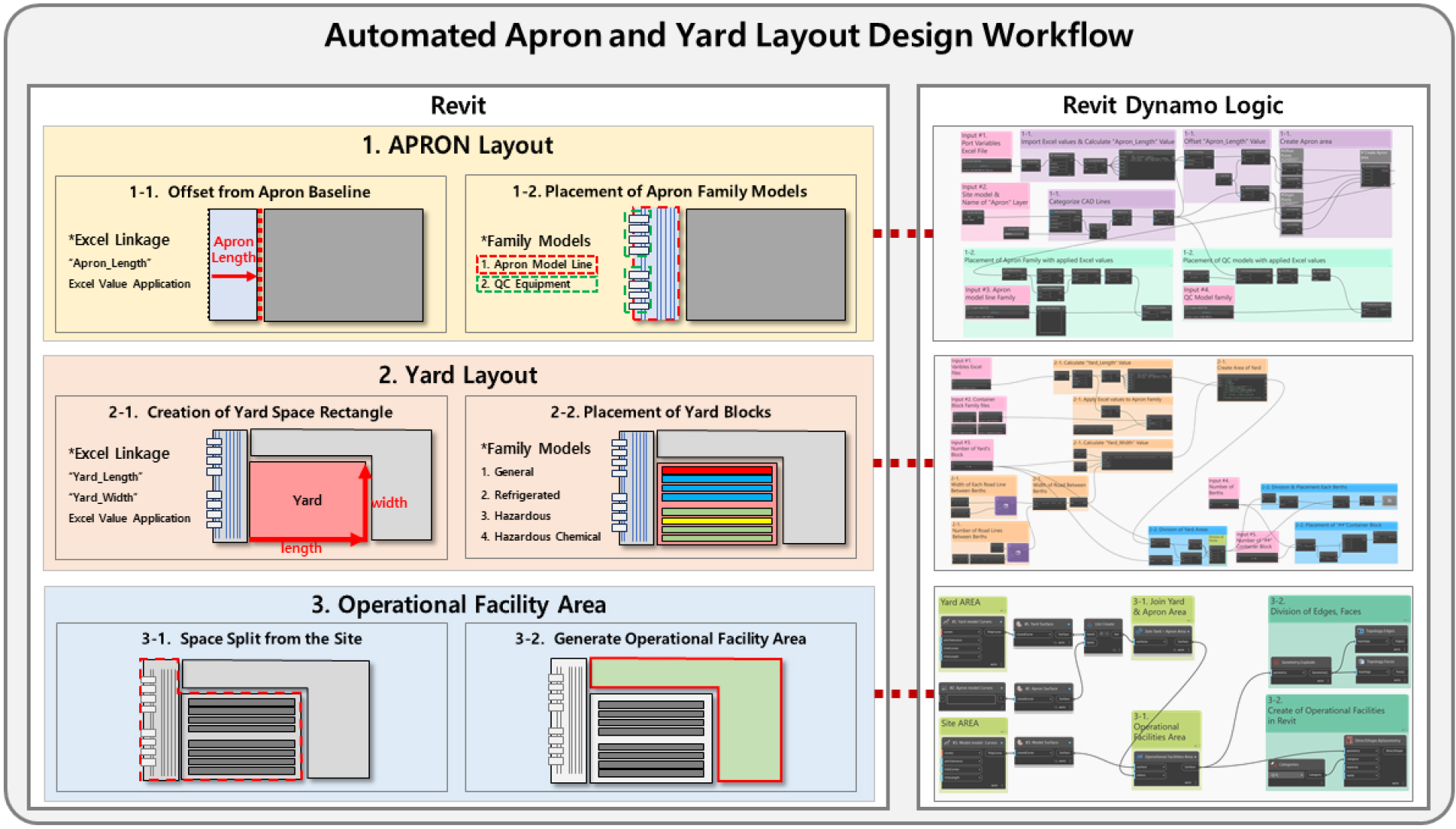Click the "Apron_Length" parameter text
1456x829 pixels.
(110, 263)
